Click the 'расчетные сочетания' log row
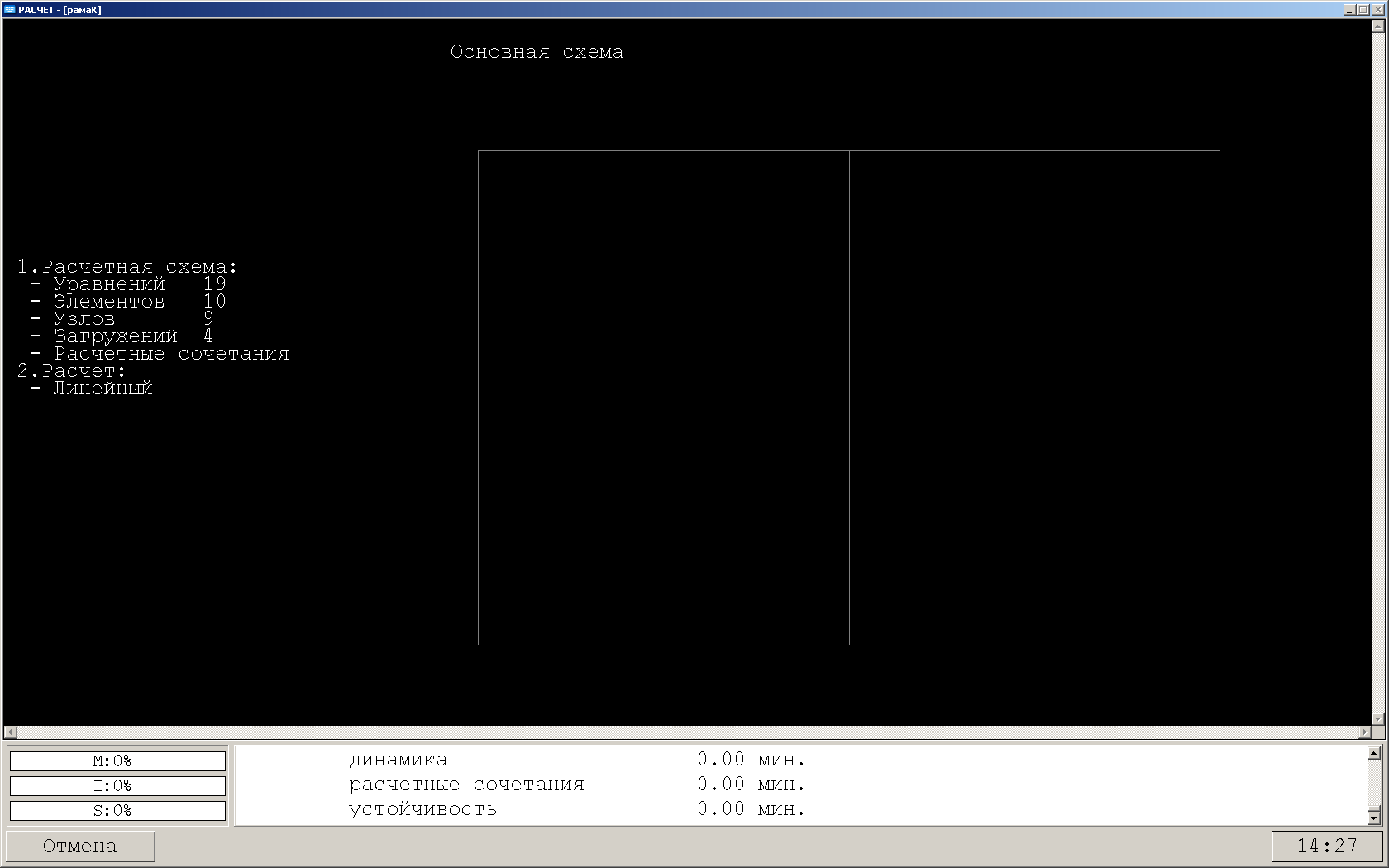 pos(577,785)
